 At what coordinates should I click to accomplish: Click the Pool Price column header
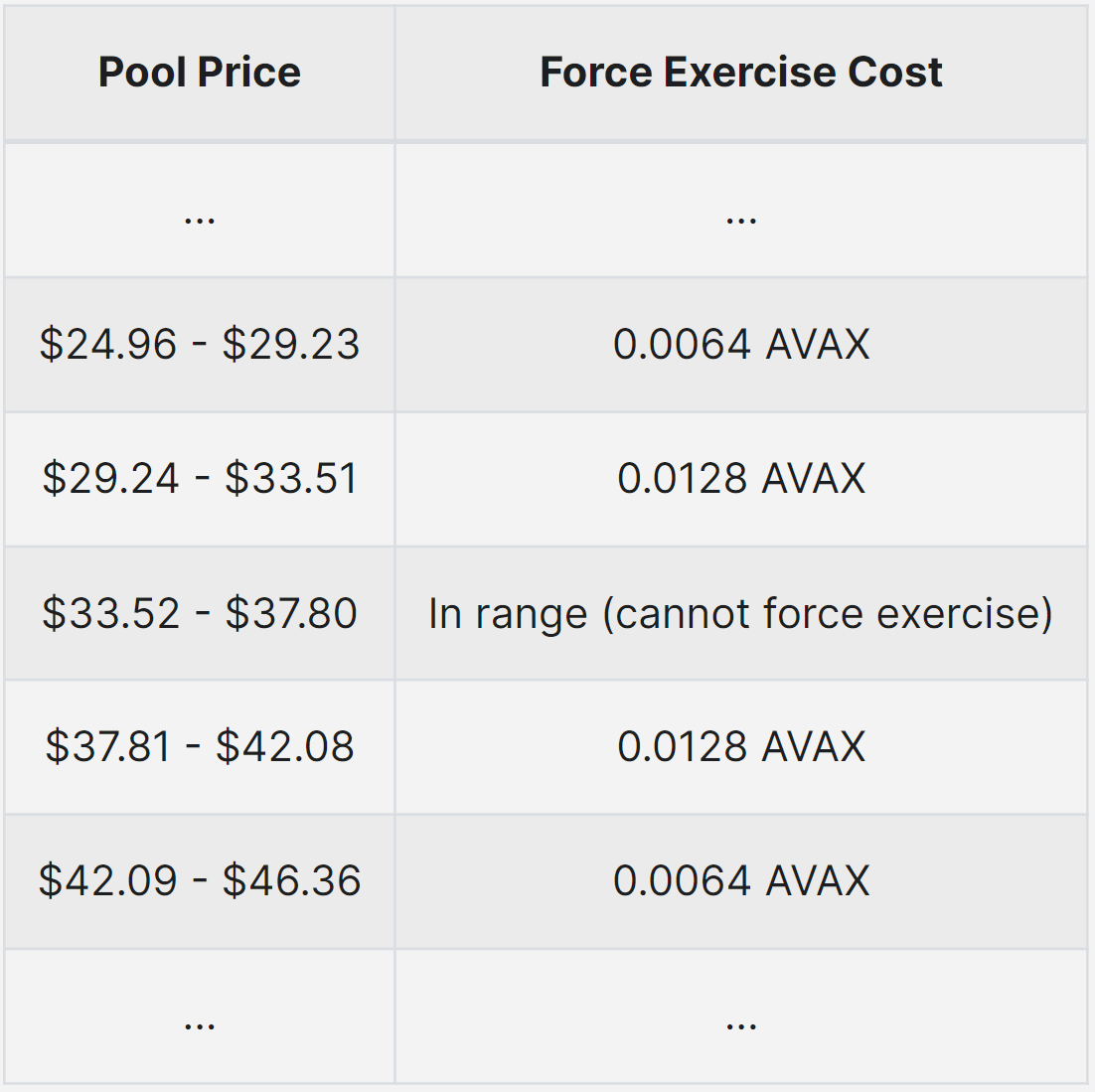click(199, 73)
